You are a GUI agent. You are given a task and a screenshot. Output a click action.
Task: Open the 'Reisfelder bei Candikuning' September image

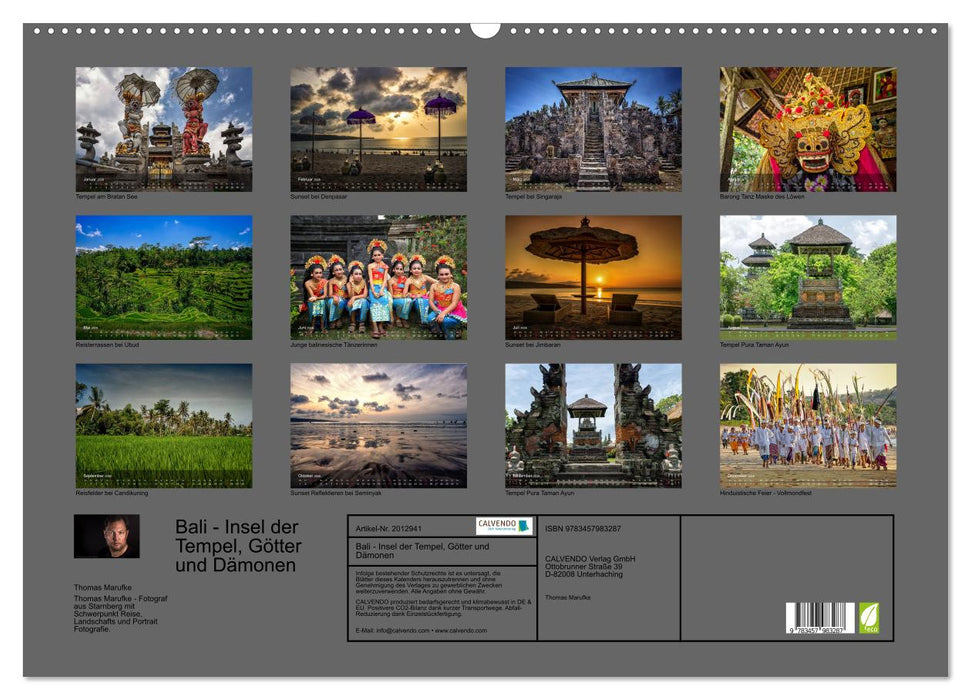pyautogui.click(x=163, y=425)
